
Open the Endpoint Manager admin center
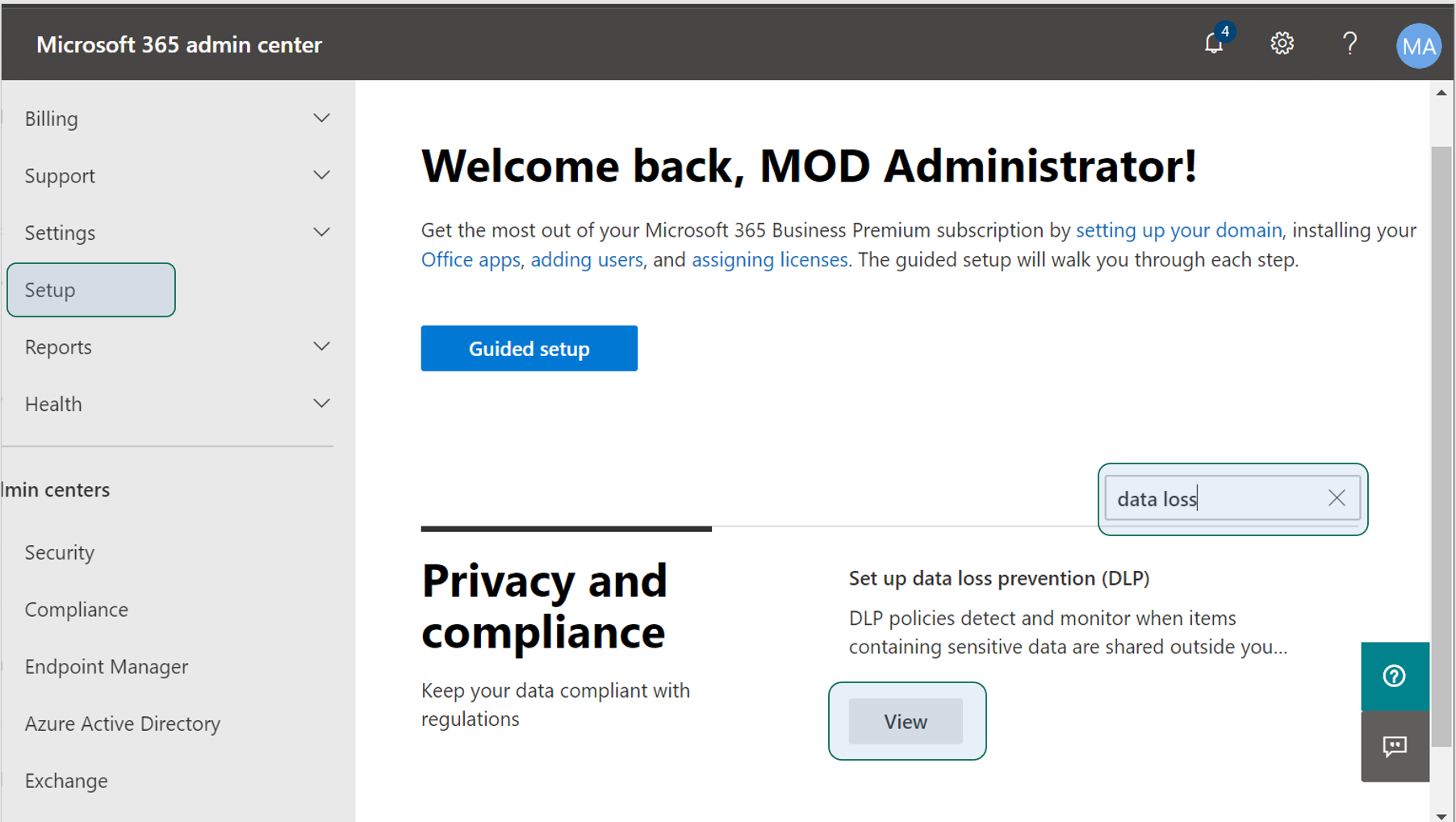pyautogui.click(x=107, y=667)
